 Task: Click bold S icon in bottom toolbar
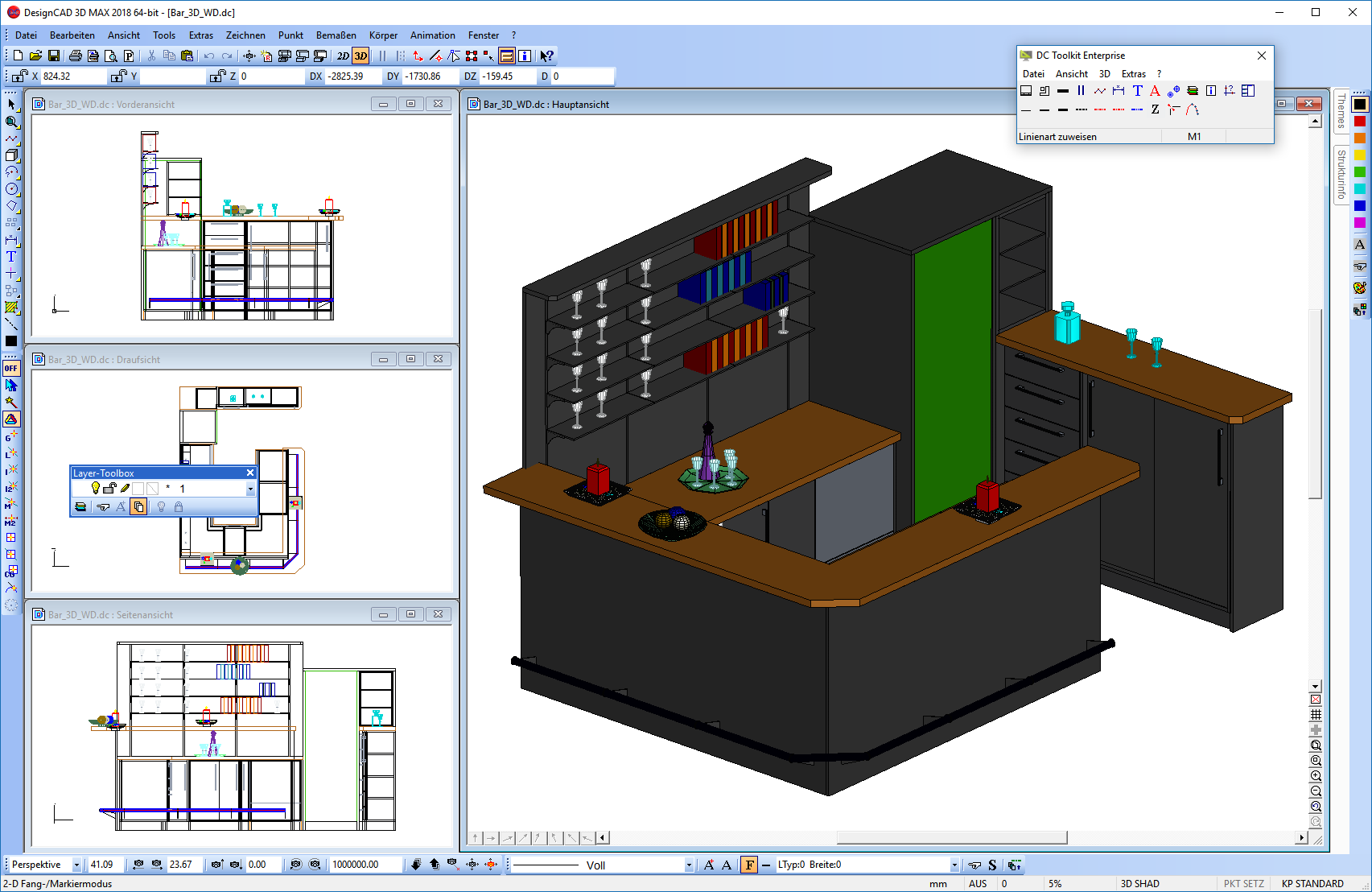click(x=992, y=865)
